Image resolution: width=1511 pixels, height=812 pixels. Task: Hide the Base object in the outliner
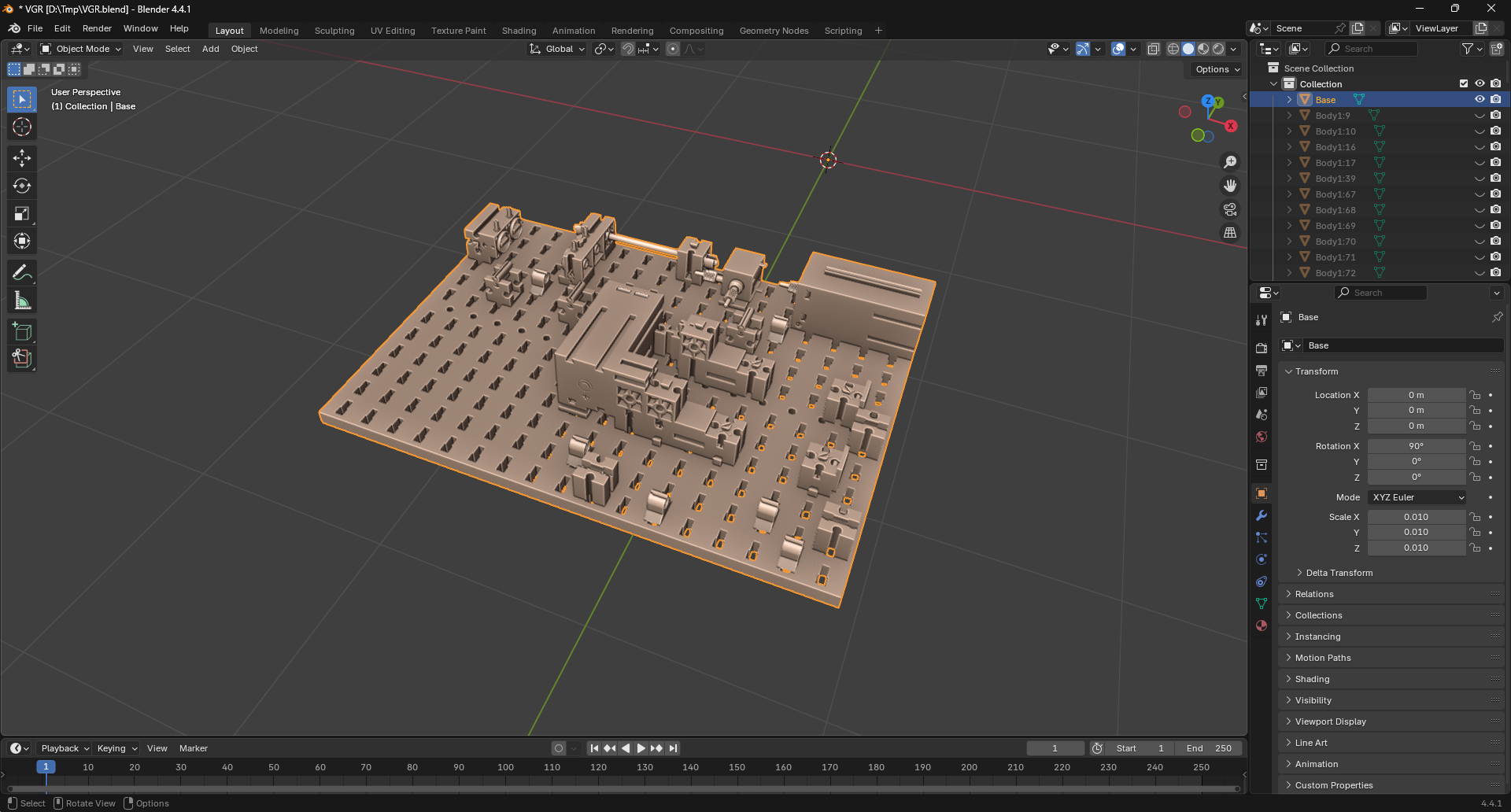1480,99
